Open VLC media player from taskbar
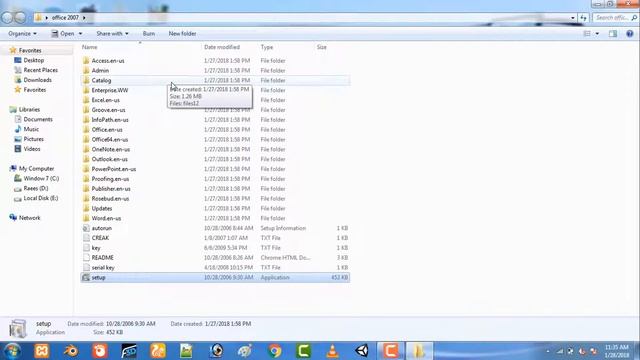This screenshot has width=640, height=360. click(333, 351)
